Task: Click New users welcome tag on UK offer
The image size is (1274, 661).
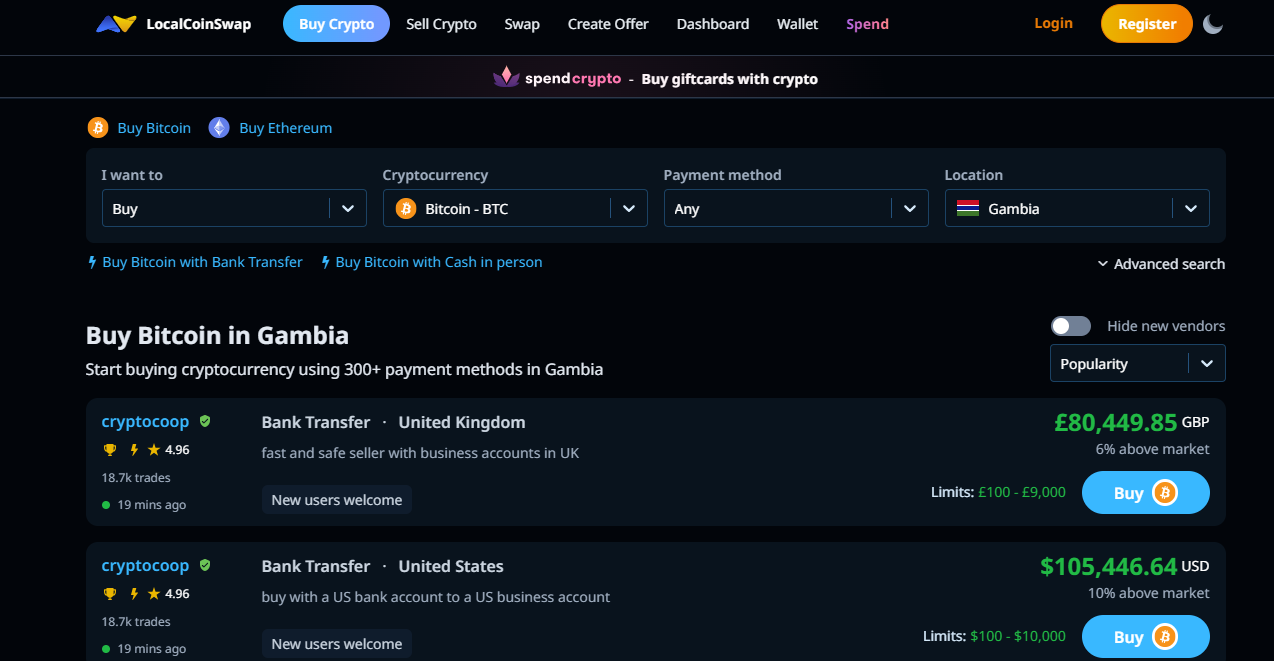Action: [x=337, y=500]
